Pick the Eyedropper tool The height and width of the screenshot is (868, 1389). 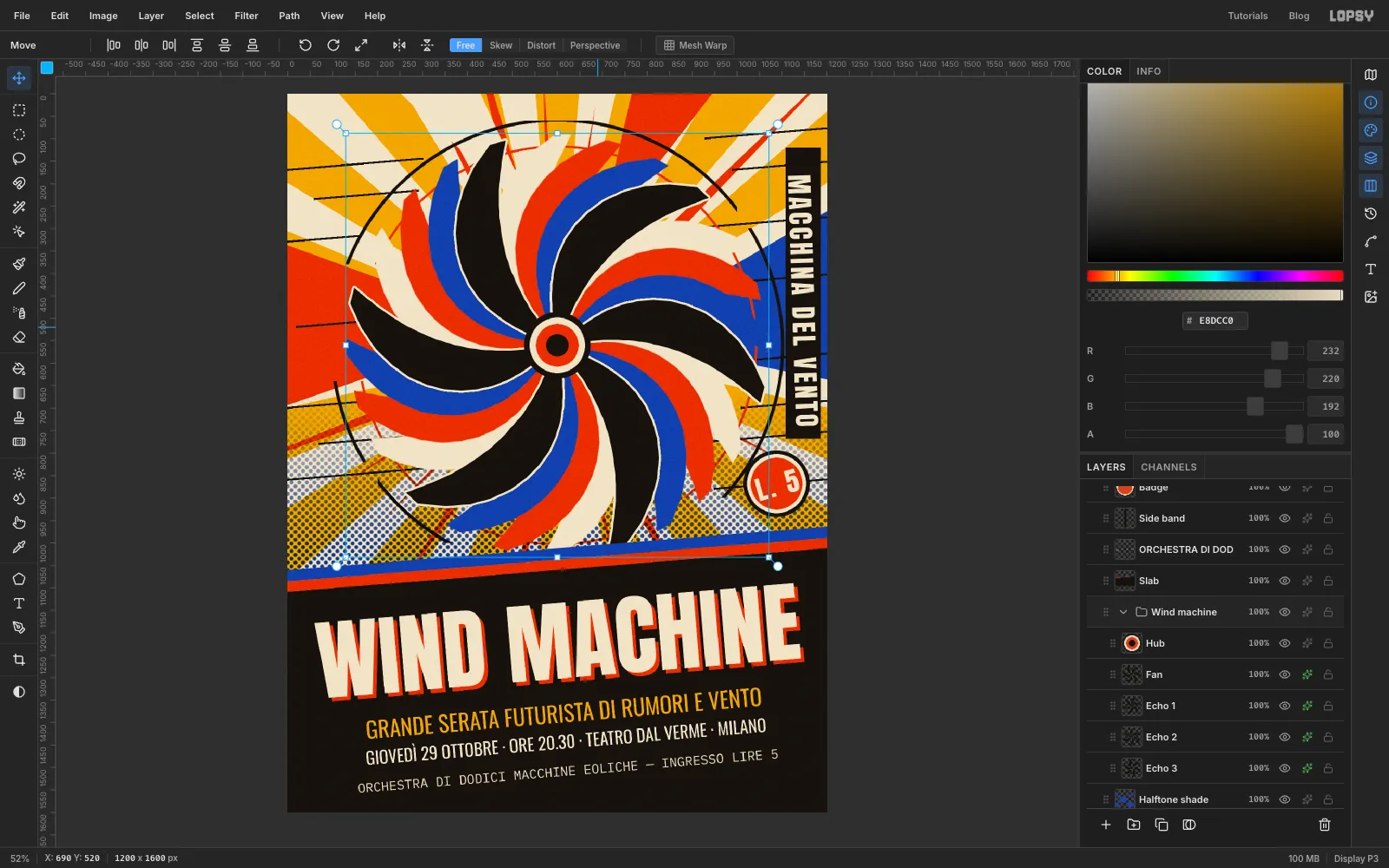19,548
